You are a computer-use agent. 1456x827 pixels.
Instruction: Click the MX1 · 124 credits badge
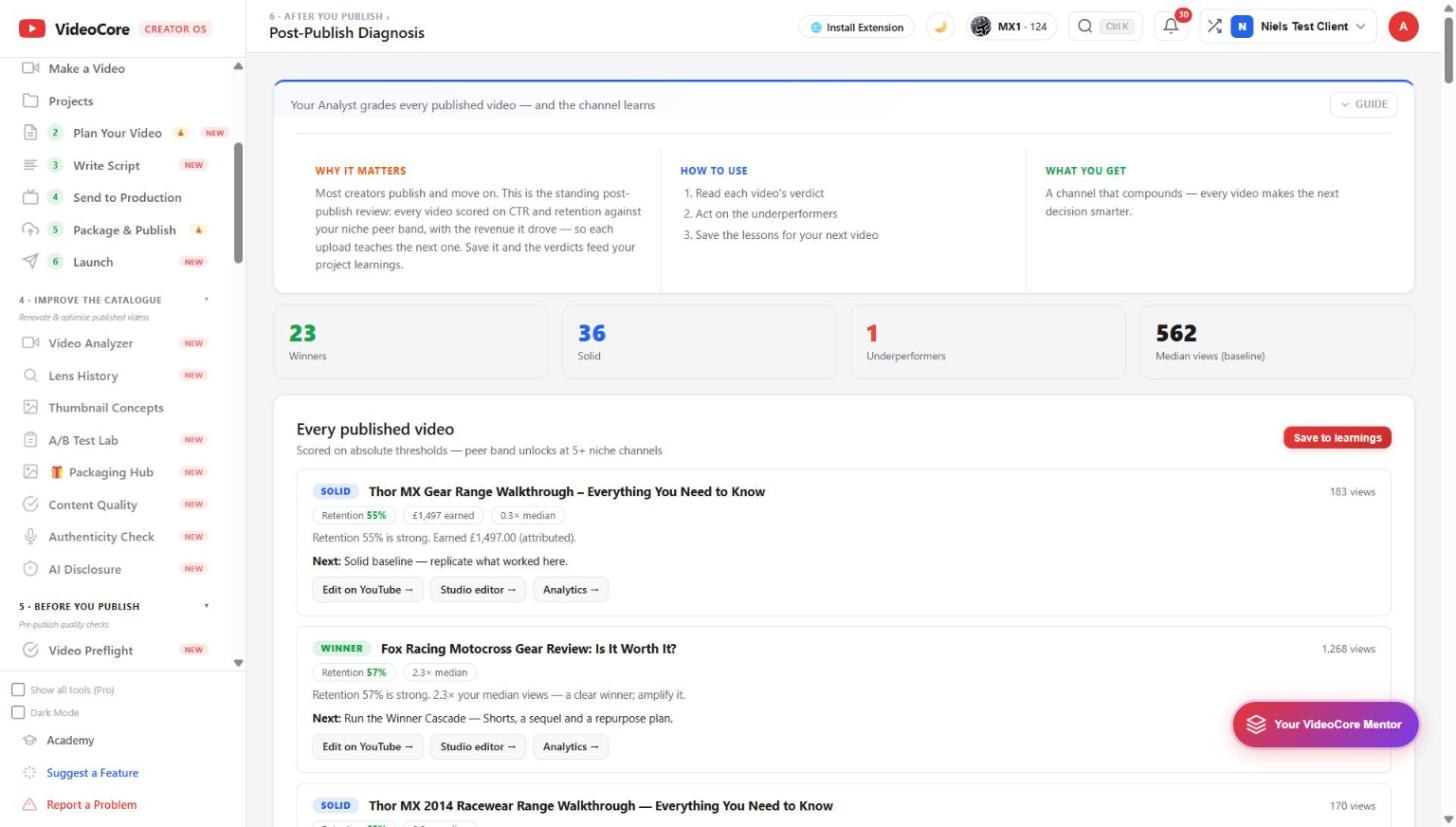pyautogui.click(x=1011, y=27)
